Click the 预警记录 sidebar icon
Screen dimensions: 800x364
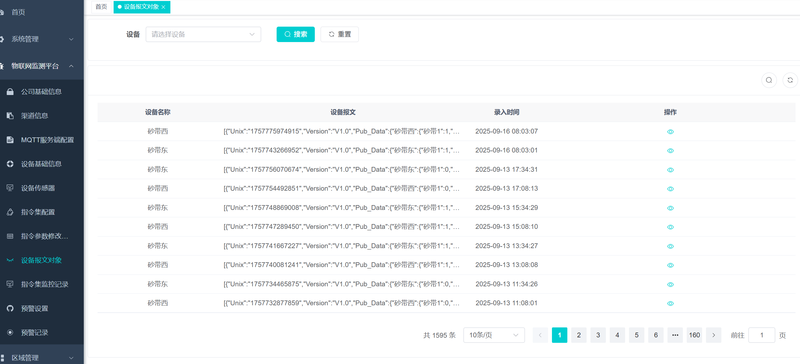coord(10,332)
